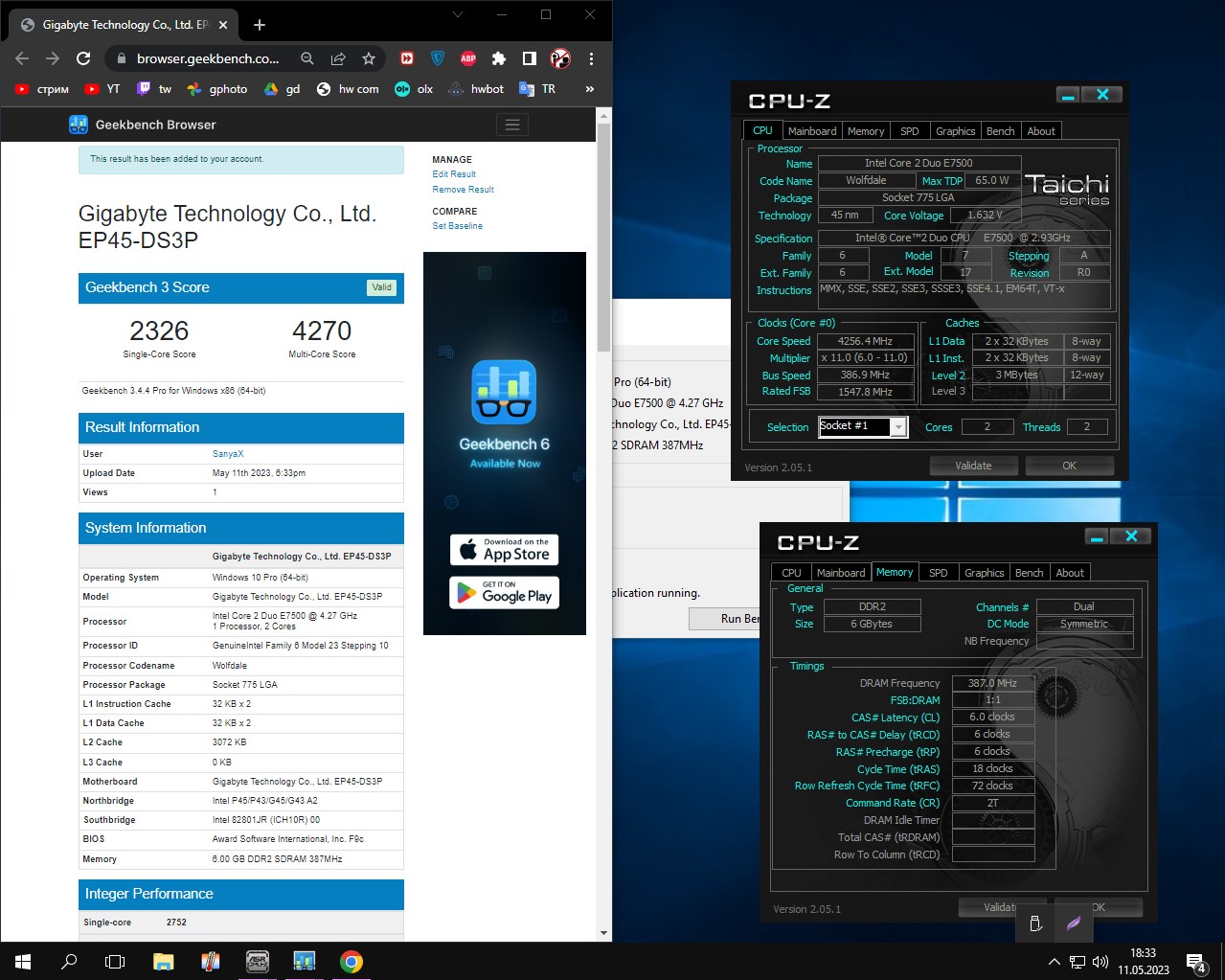Open the Chrome three-dot menu
The width and height of the screenshot is (1225, 980).
[x=591, y=58]
